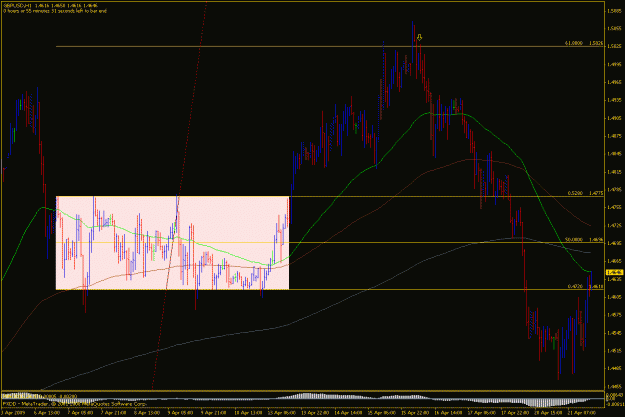Click the 1.4905 price scale label
625x417 pixels.
point(614,118)
